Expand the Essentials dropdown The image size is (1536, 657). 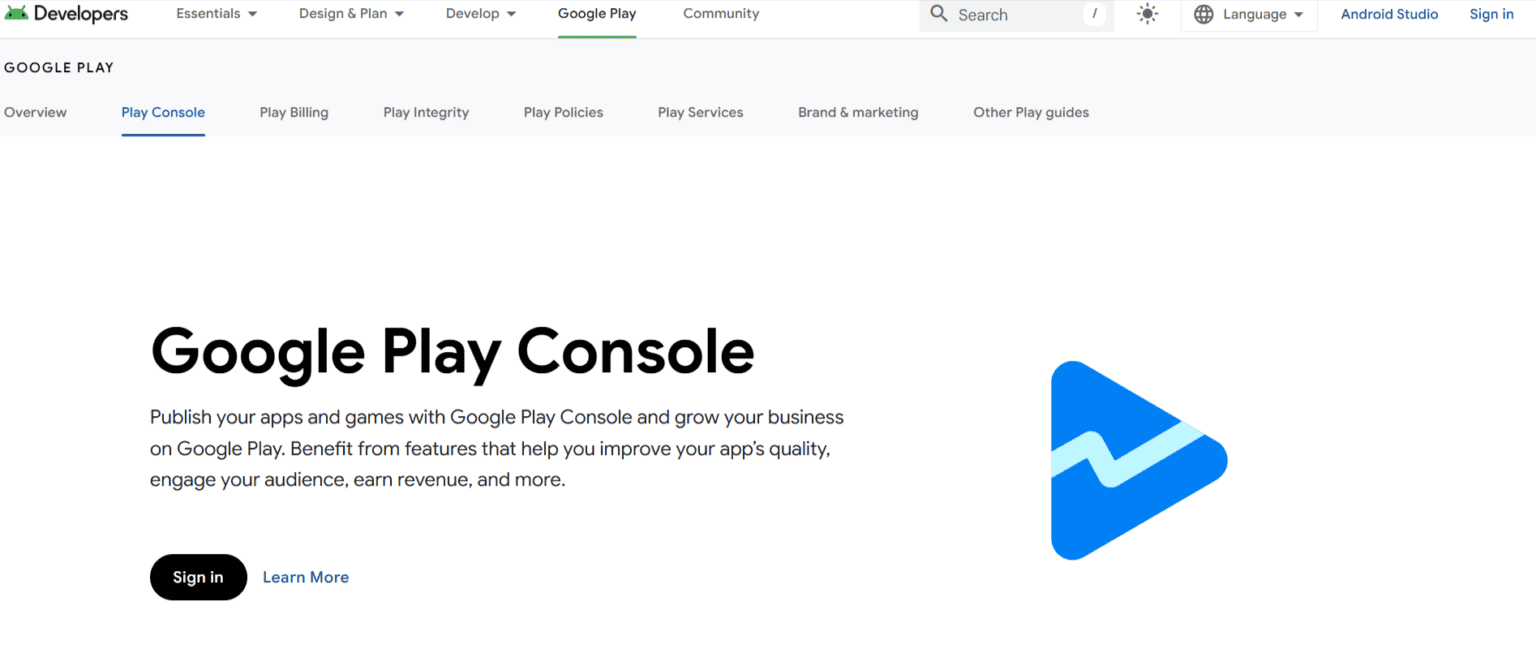pyautogui.click(x=215, y=14)
